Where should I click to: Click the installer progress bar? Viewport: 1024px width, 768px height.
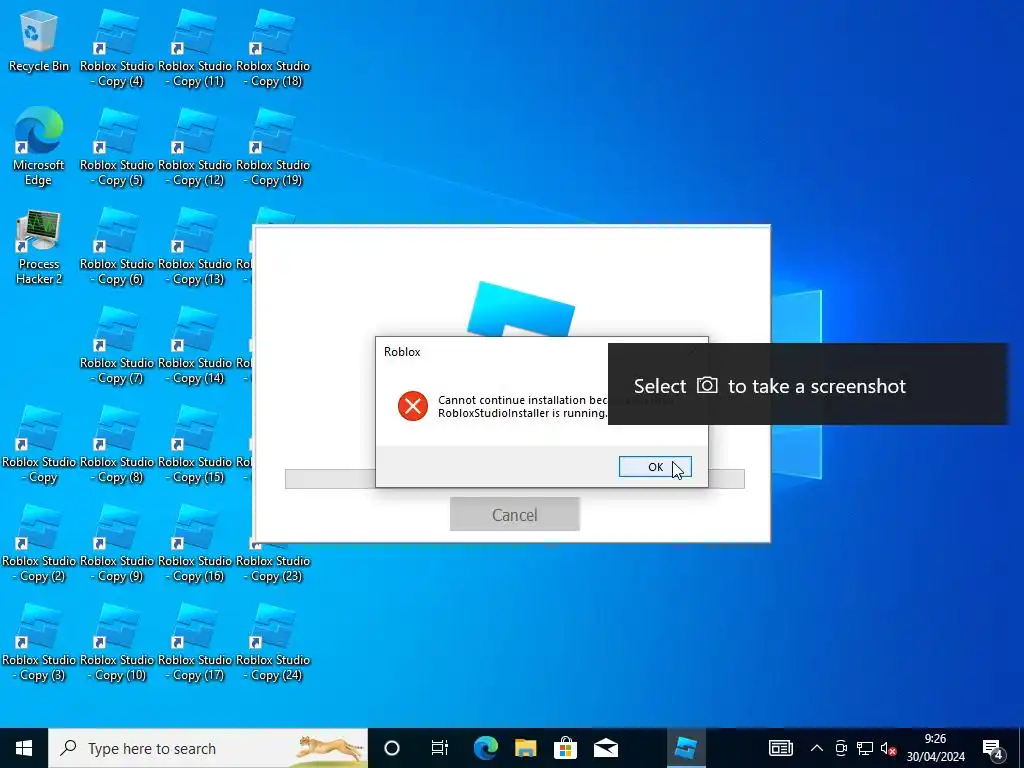[515, 479]
